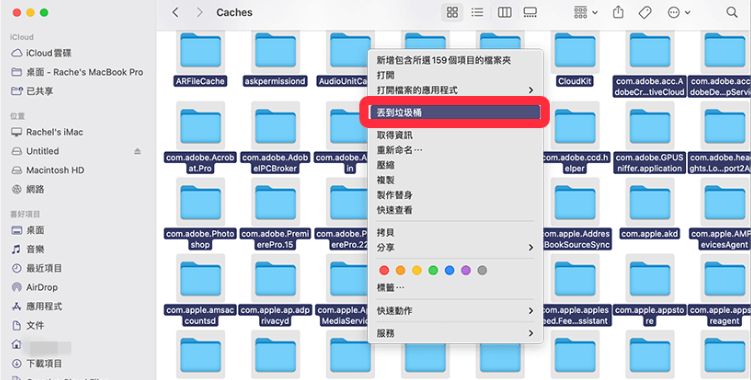Apply the green tag color
751x380 pixels.
(x=433, y=270)
